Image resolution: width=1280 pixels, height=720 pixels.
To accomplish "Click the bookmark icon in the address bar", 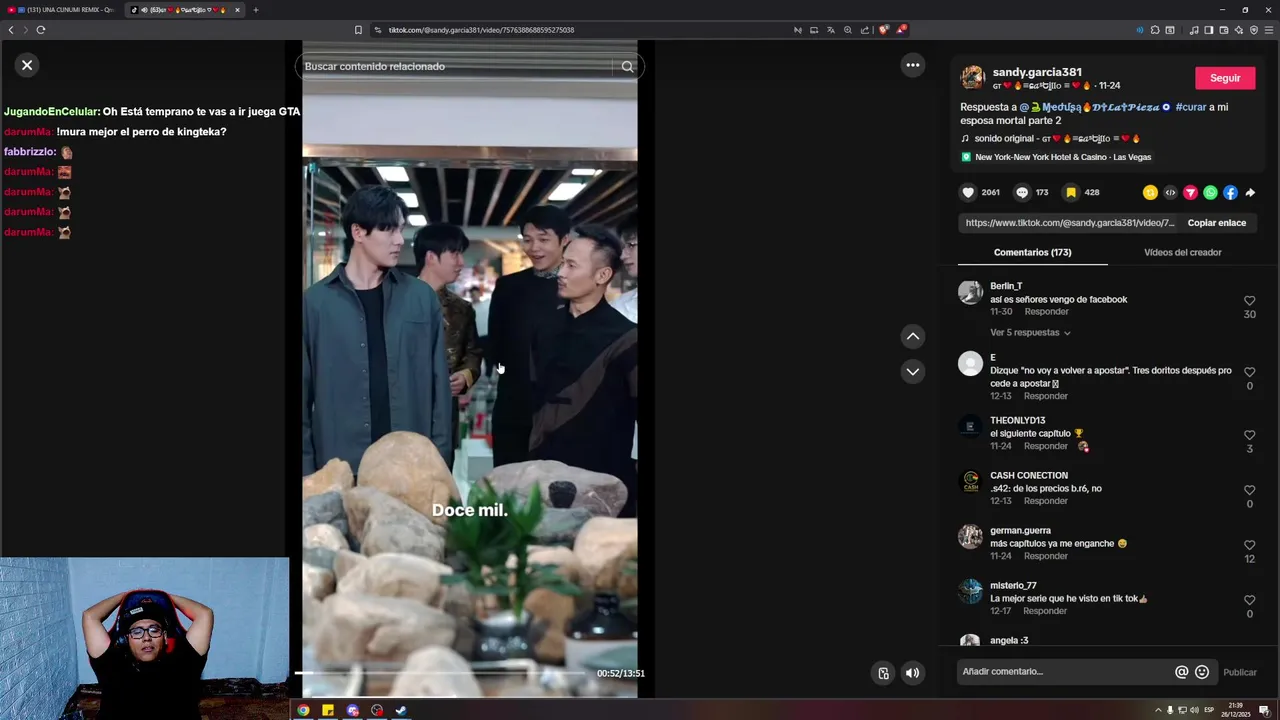I will (x=358, y=30).
